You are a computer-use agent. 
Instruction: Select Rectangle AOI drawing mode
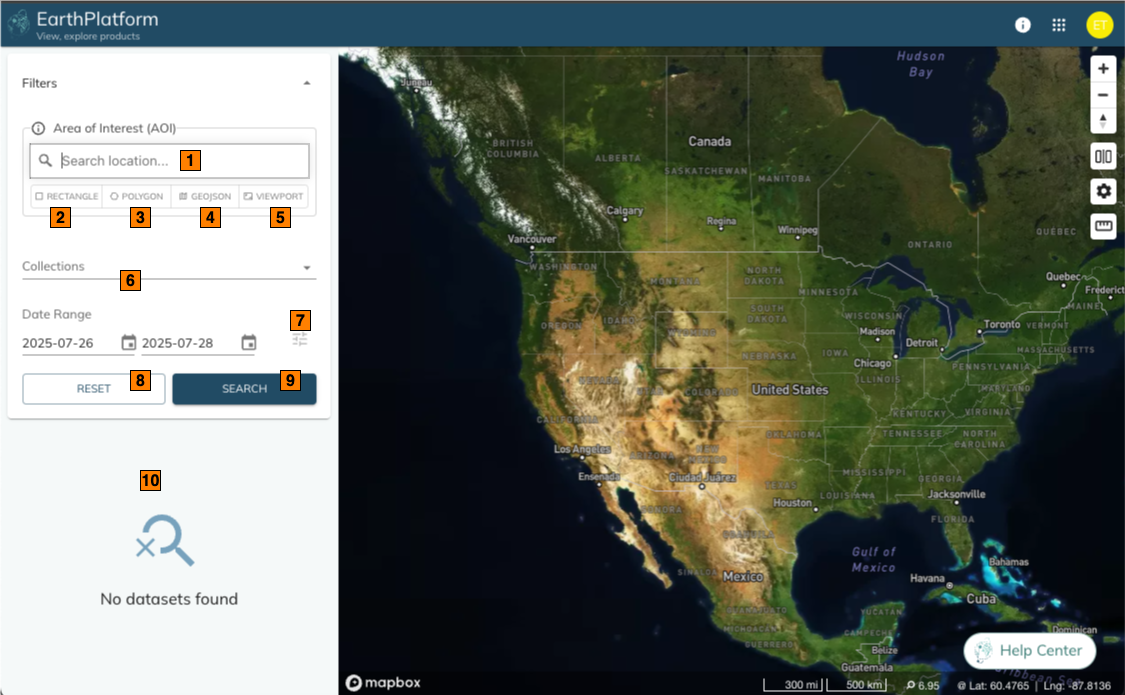[67, 197]
